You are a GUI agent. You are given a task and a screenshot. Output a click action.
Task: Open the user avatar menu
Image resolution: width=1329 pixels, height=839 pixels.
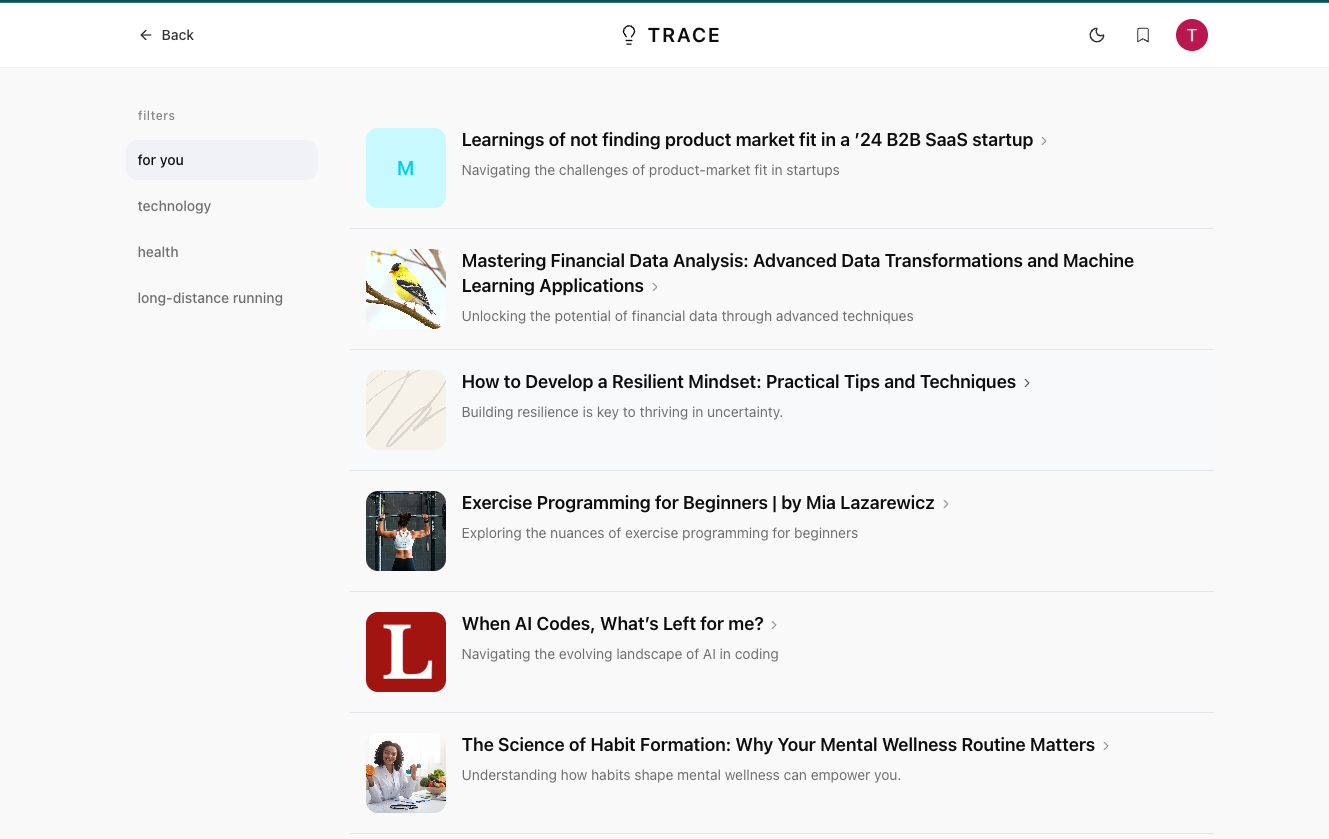[1191, 35]
